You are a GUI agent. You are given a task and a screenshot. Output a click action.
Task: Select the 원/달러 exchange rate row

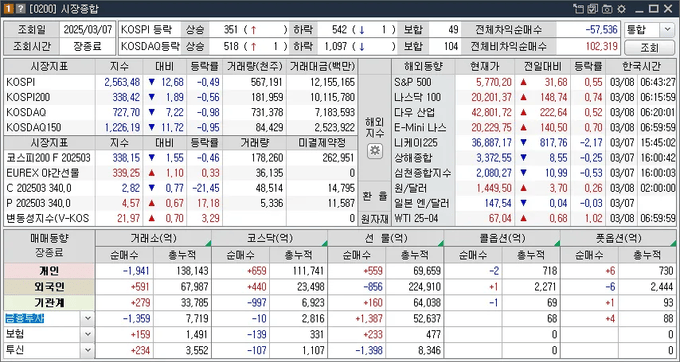(x=534, y=188)
